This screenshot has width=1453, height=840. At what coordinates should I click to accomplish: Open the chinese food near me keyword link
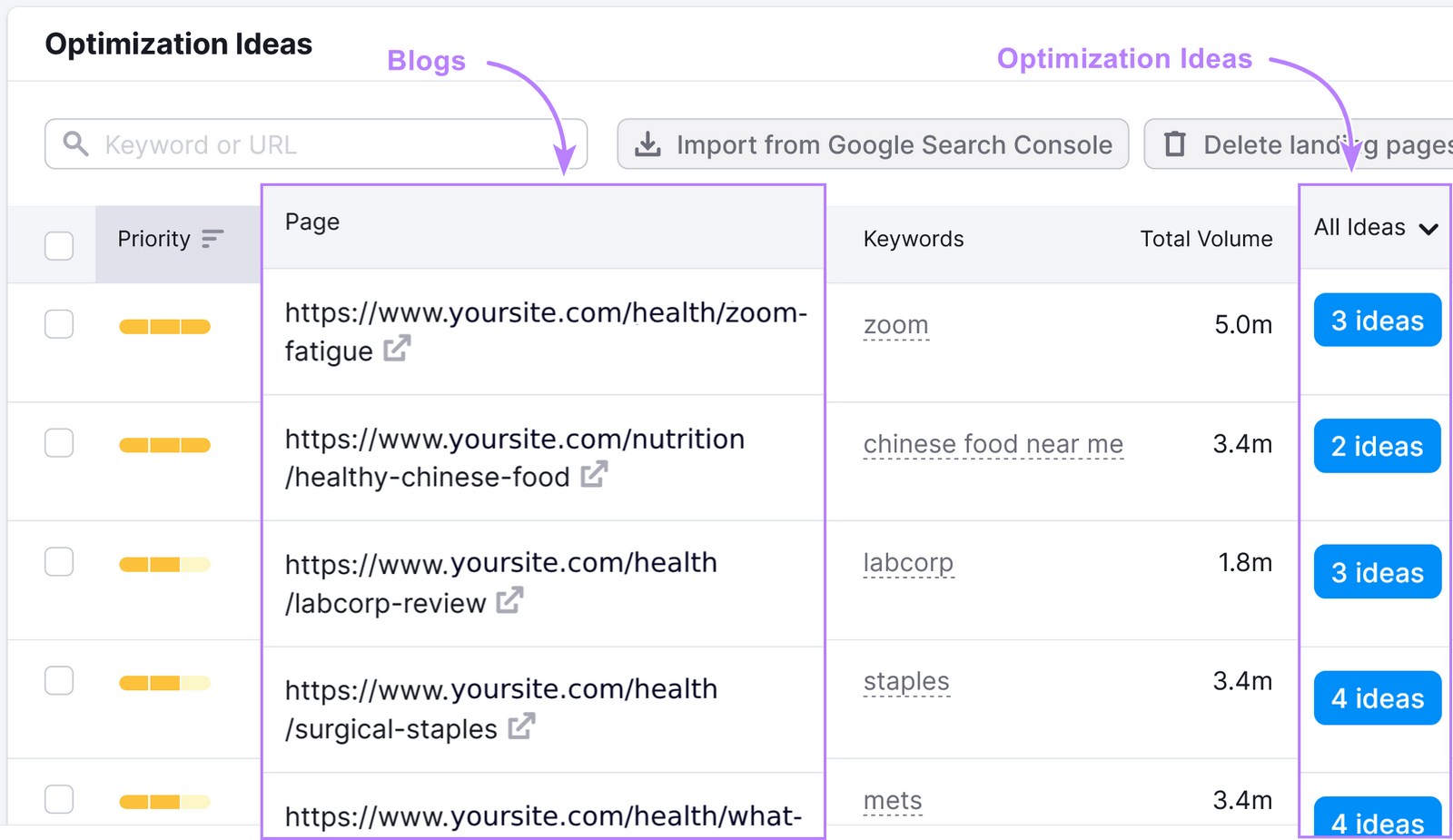click(x=993, y=444)
